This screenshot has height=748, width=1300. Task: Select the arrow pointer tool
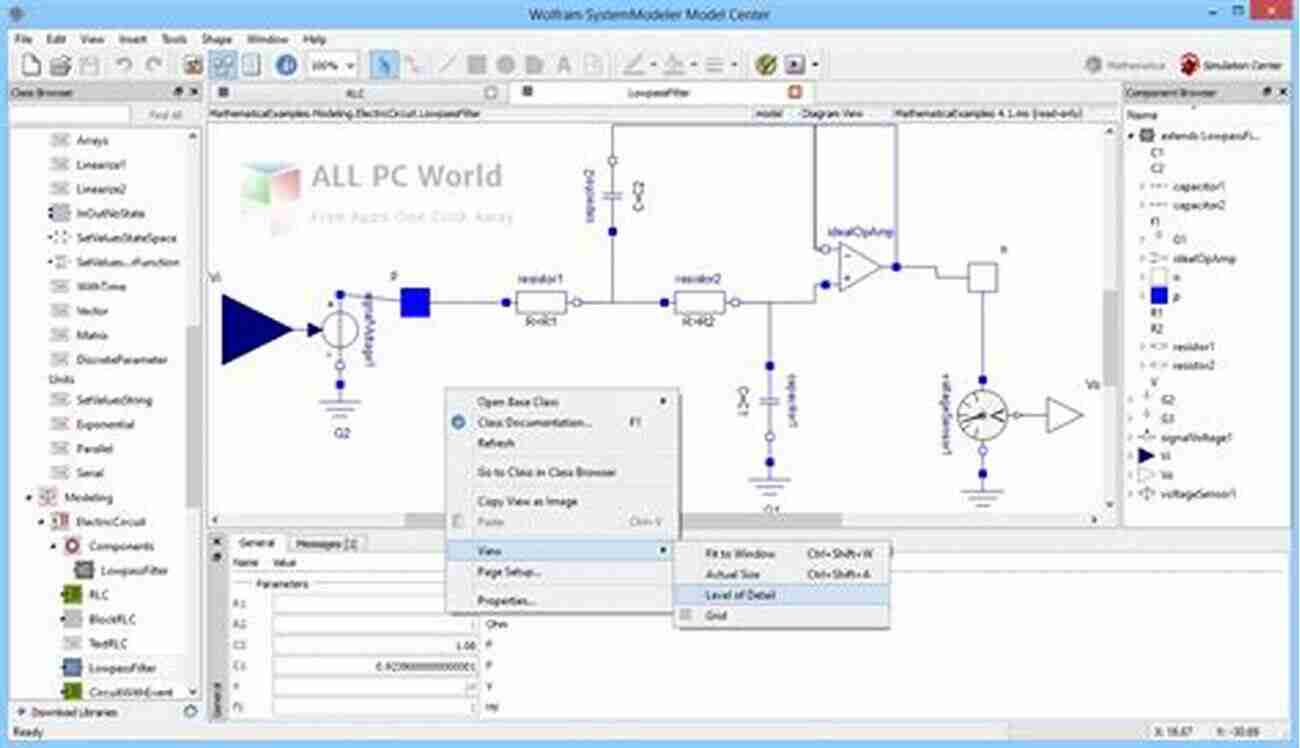(383, 66)
